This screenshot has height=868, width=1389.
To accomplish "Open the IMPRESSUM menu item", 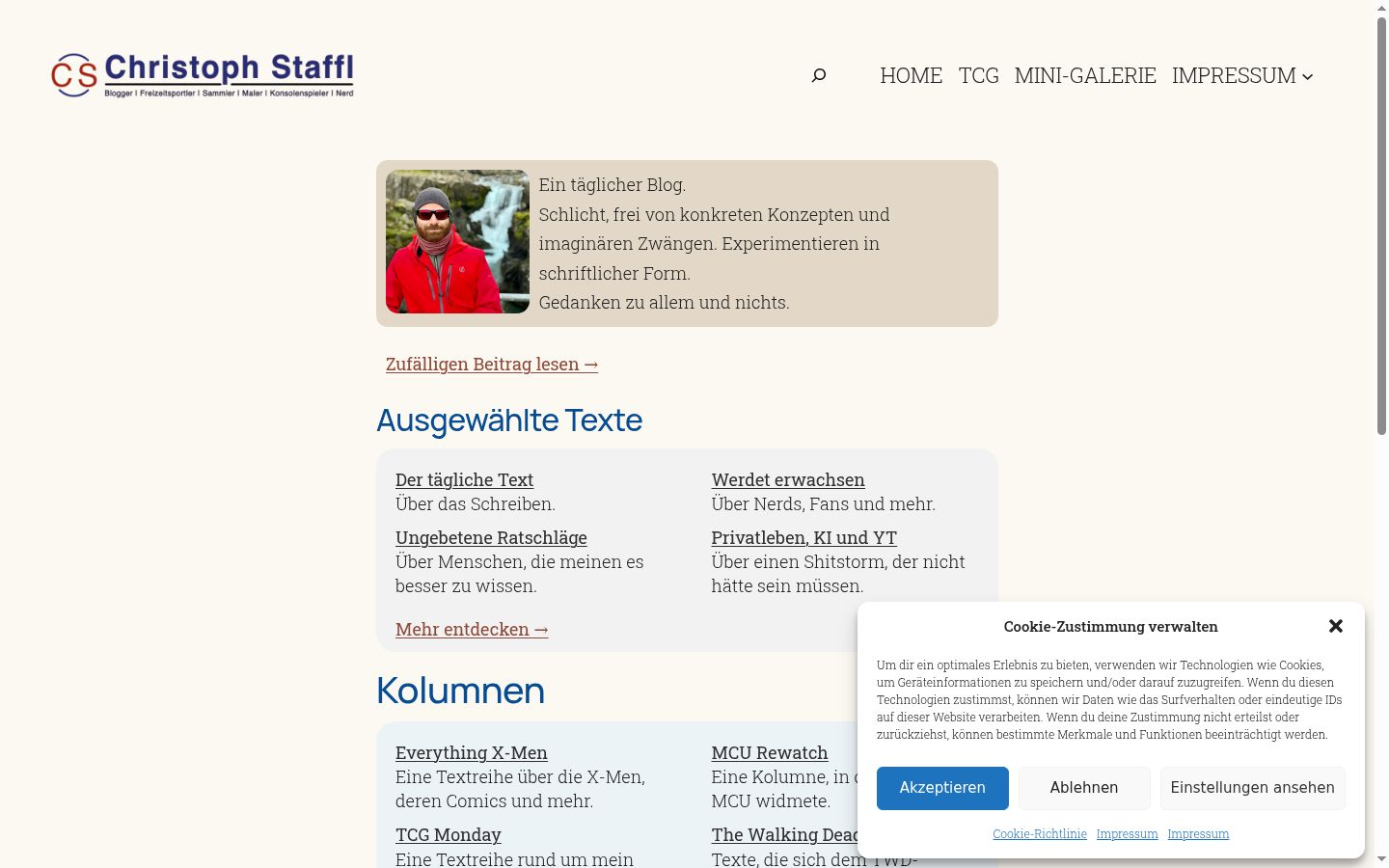I will pyautogui.click(x=1234, y=75).
